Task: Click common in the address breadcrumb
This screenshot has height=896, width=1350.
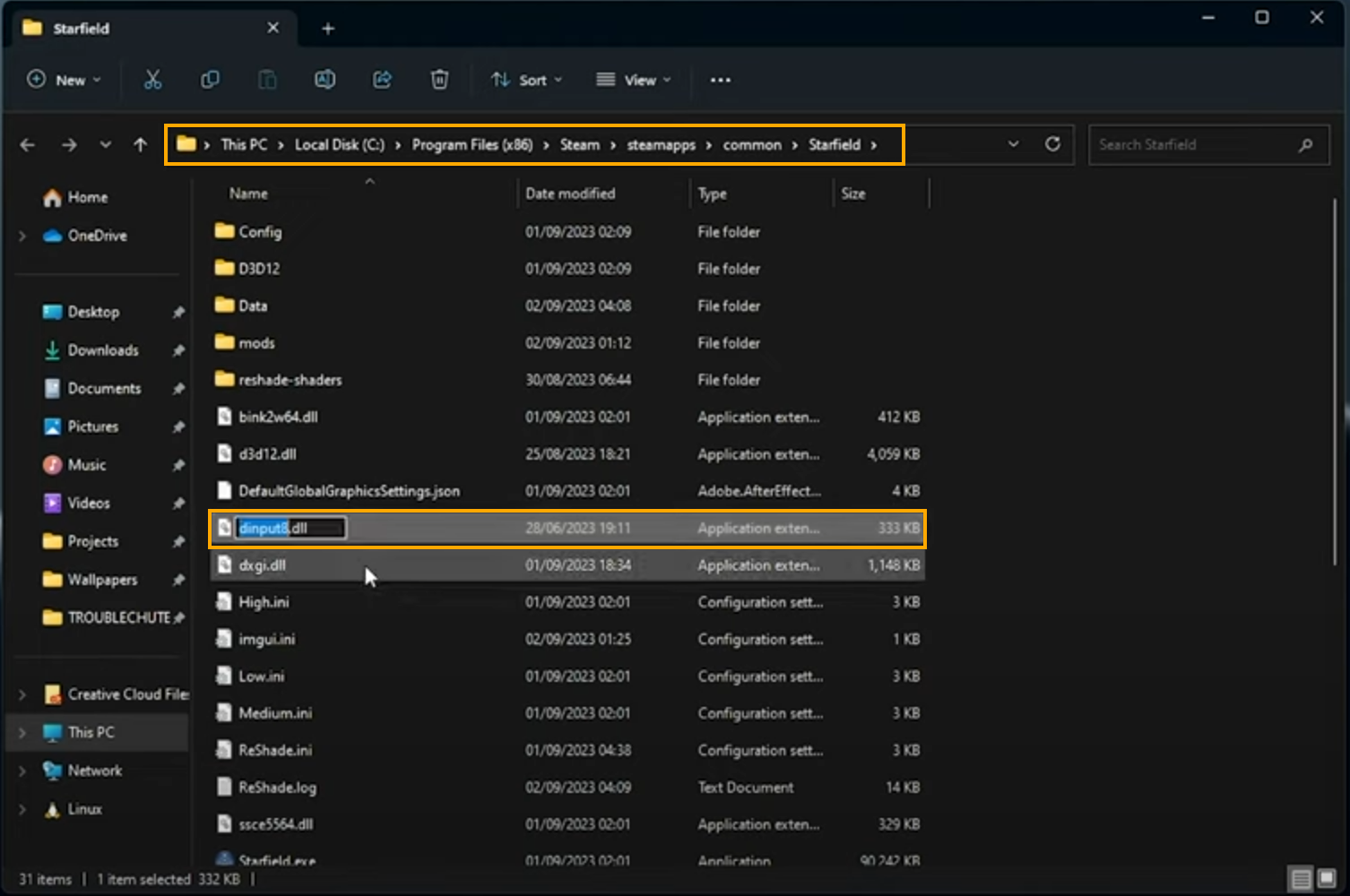Action: tap(752, 144)
